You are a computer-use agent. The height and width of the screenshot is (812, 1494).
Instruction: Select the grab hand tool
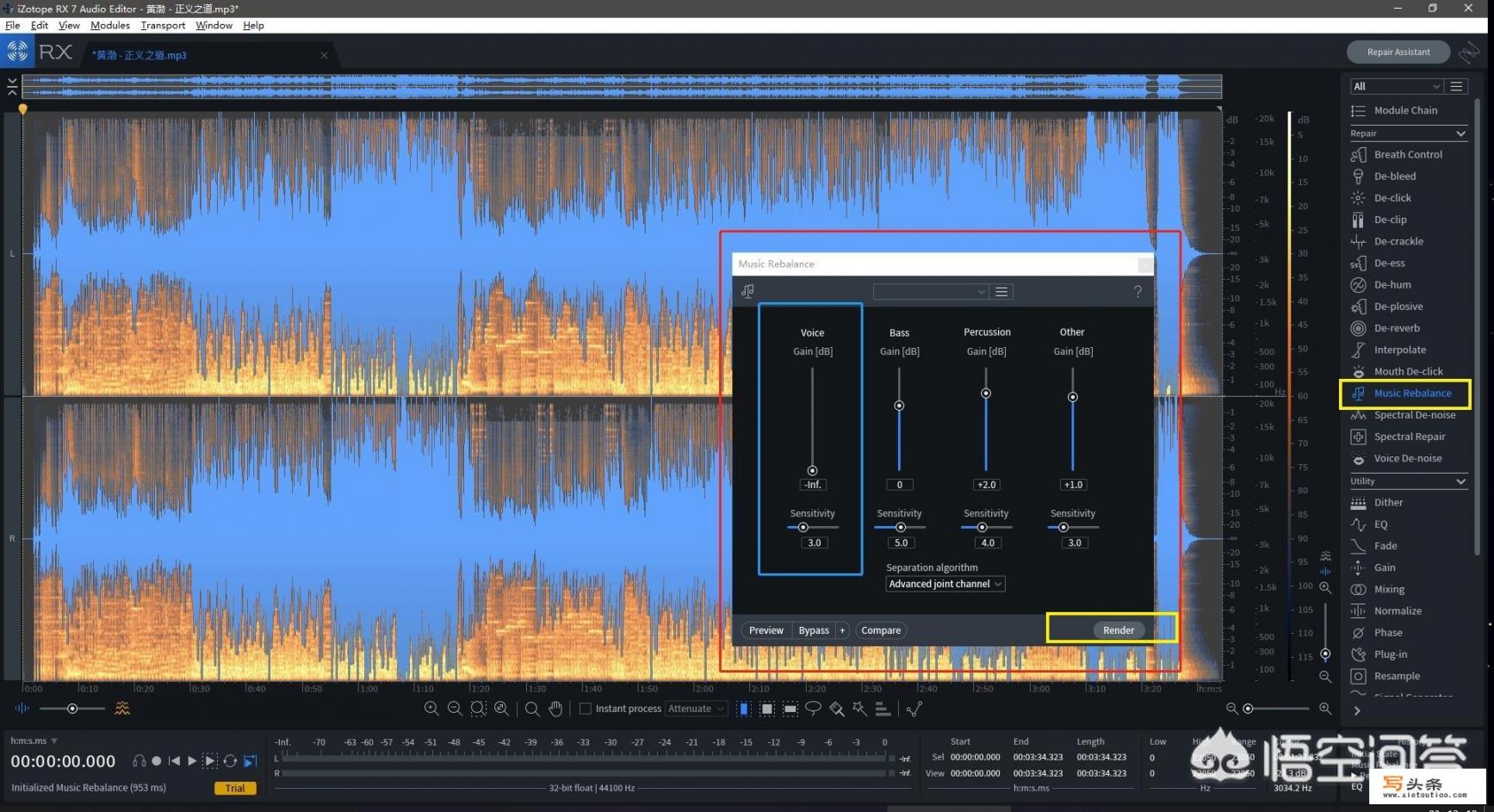(555, 709)
